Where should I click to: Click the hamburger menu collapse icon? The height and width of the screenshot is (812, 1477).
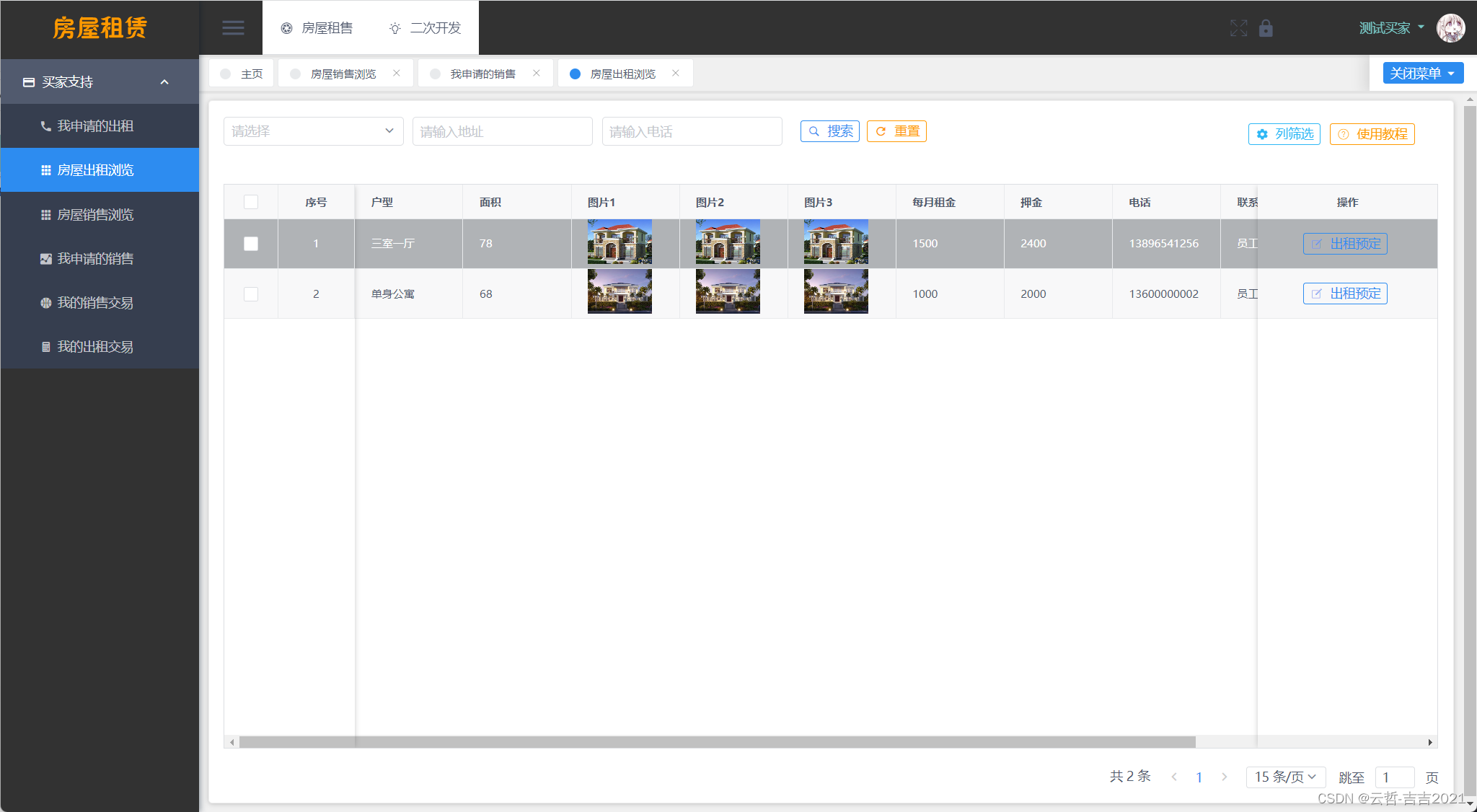(232, 28)
